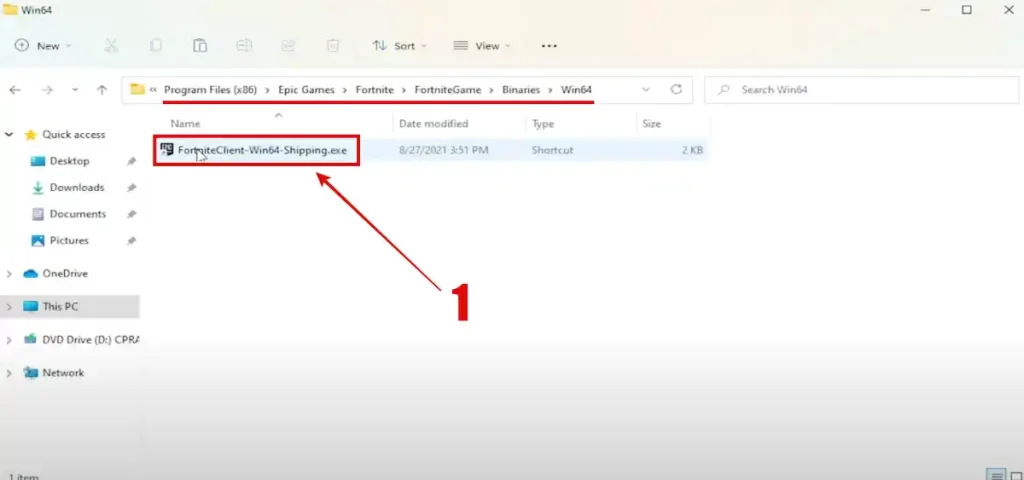Screen dimensions: 1024x480
Task: Click the Copy icon in toolbar
Action: [155, 46]
